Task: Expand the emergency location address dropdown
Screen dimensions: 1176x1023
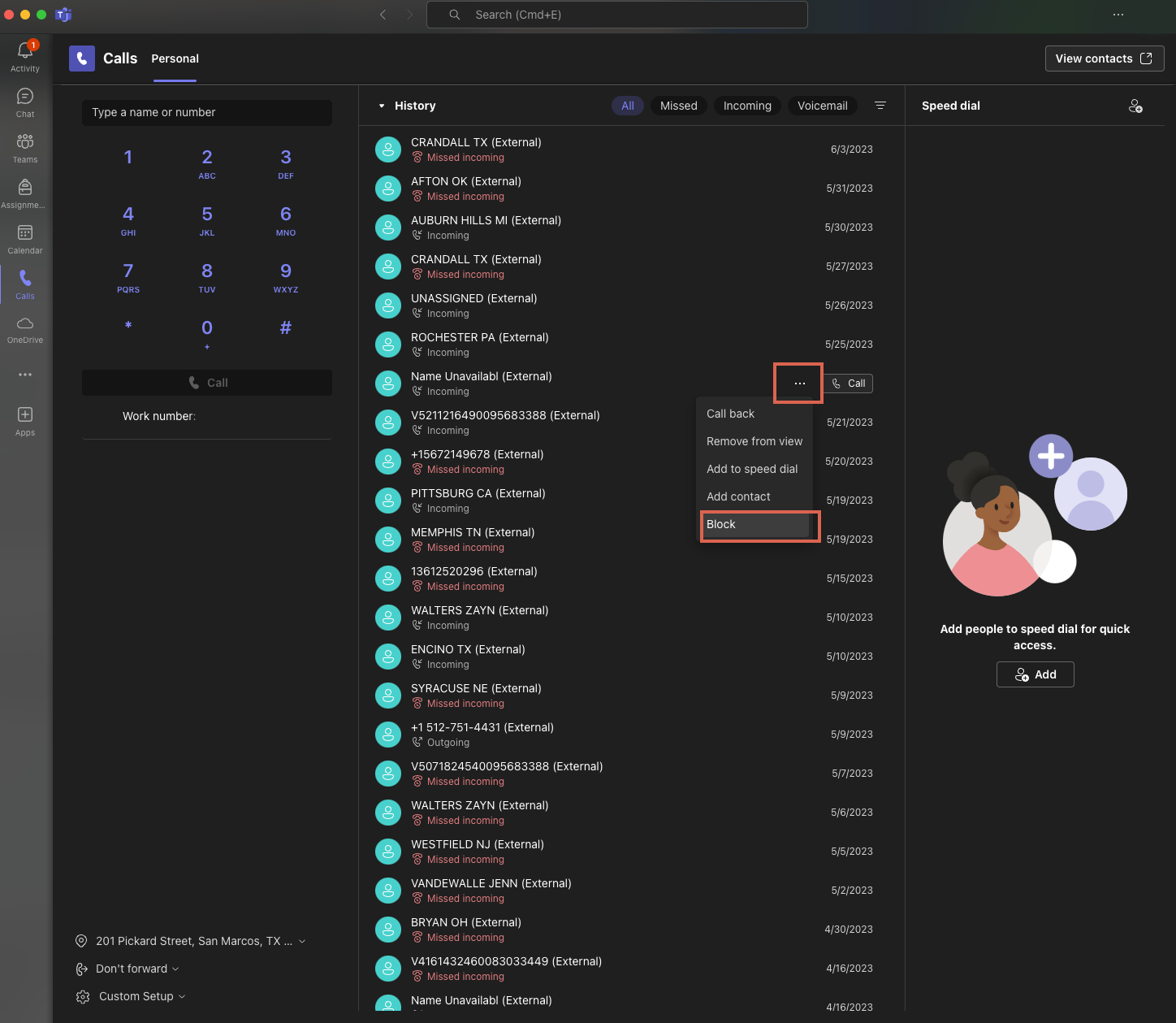Action: pos(302,941)
